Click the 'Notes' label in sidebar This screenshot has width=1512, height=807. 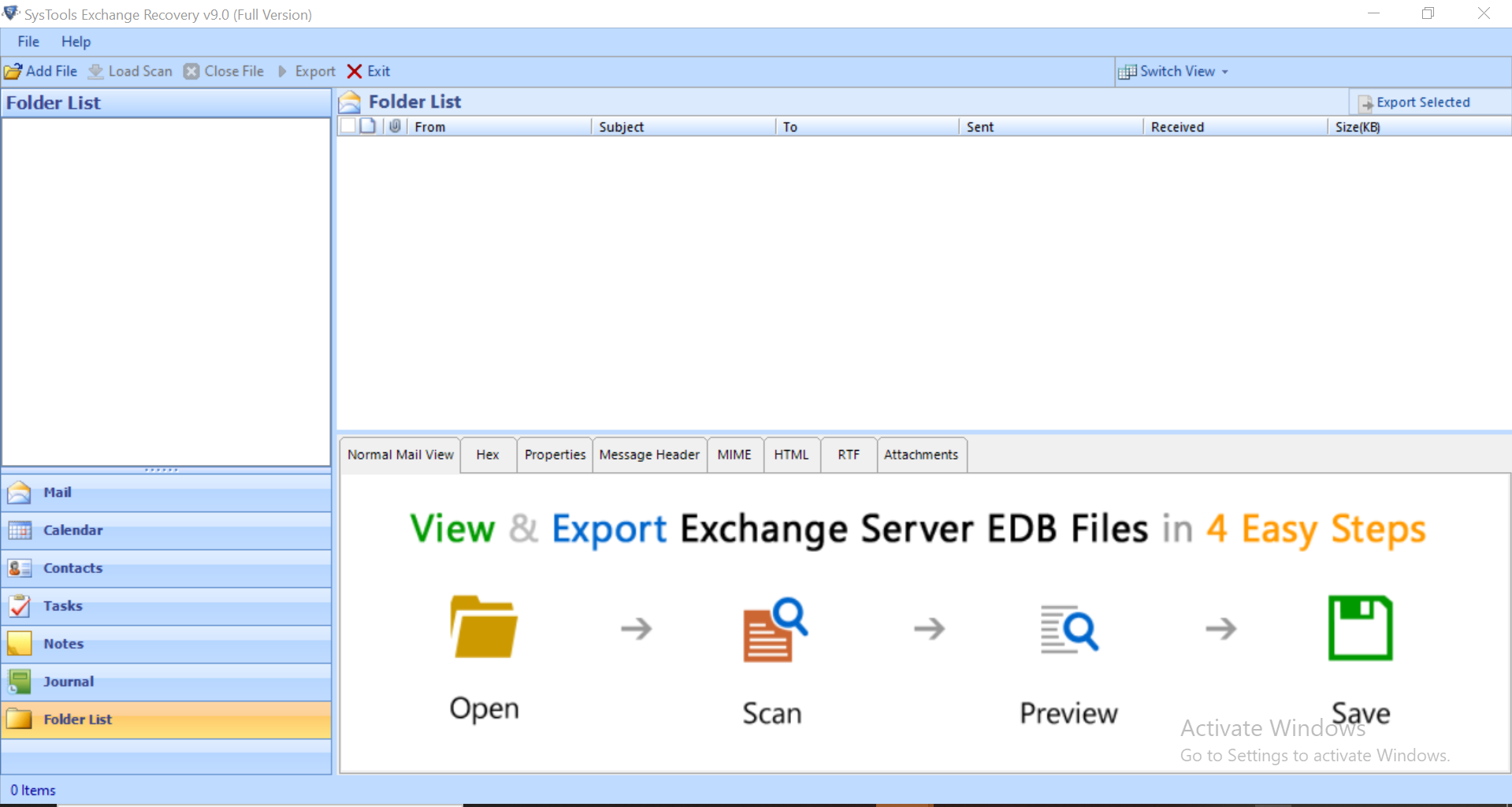point(64,644)
